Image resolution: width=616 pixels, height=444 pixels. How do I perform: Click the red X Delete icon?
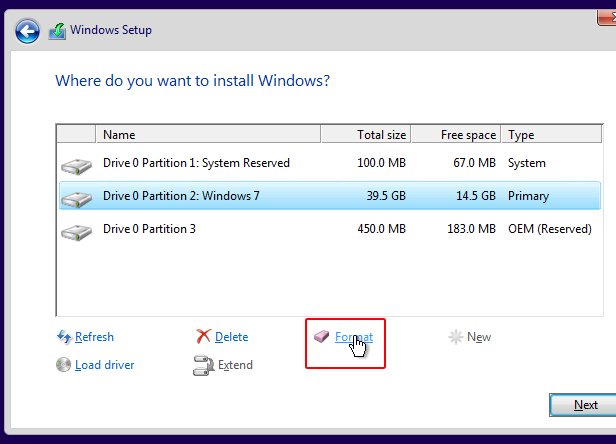[x=203, y=337]
